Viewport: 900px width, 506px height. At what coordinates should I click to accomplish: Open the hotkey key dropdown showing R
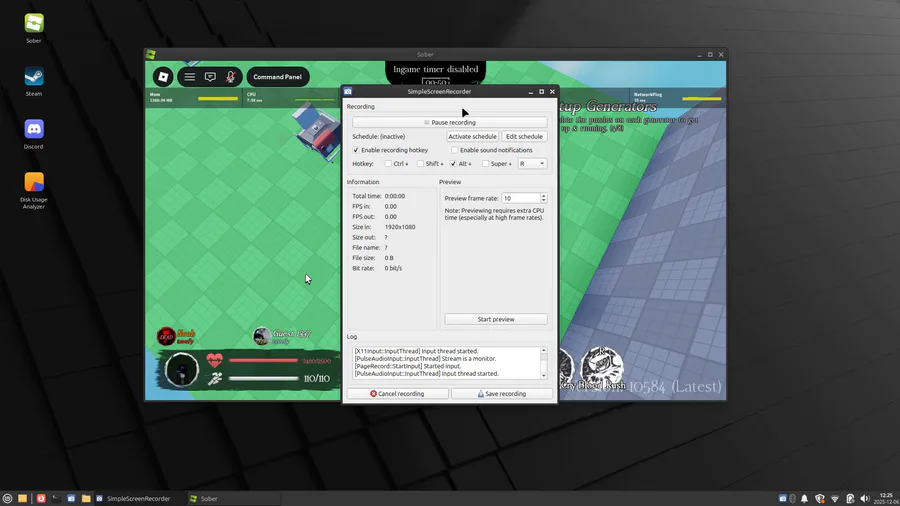click(x=532, y=164)
